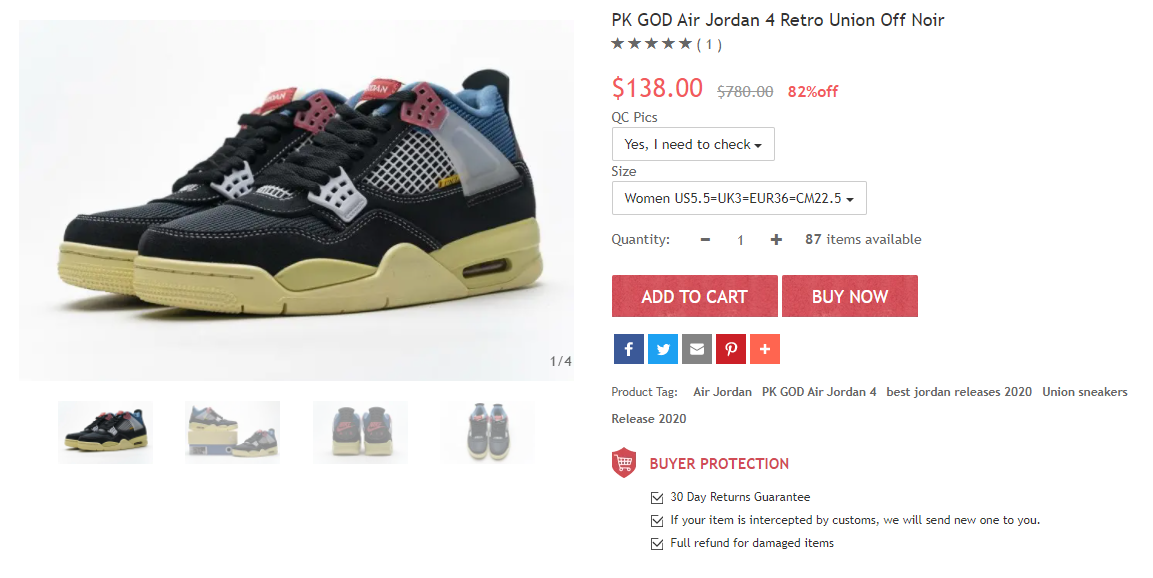Toggle customs interception guarantee checkbox
1153x578 pixels.
click(657, 521)
